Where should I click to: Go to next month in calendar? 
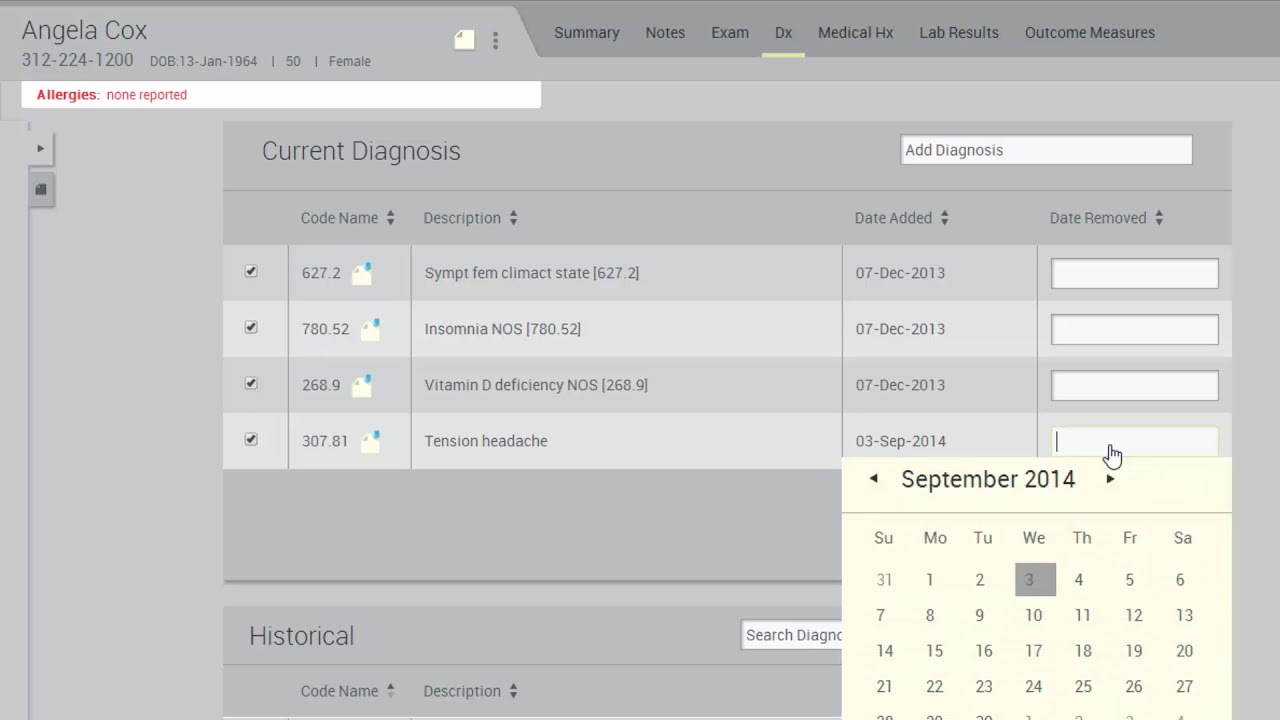[x=1110, y=479]
